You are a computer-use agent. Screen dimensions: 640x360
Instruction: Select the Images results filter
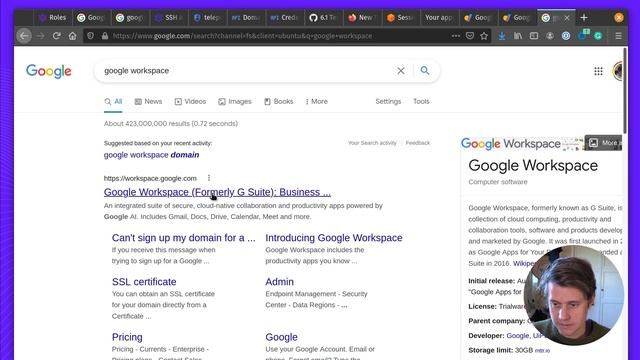click(x=235, y=102)
